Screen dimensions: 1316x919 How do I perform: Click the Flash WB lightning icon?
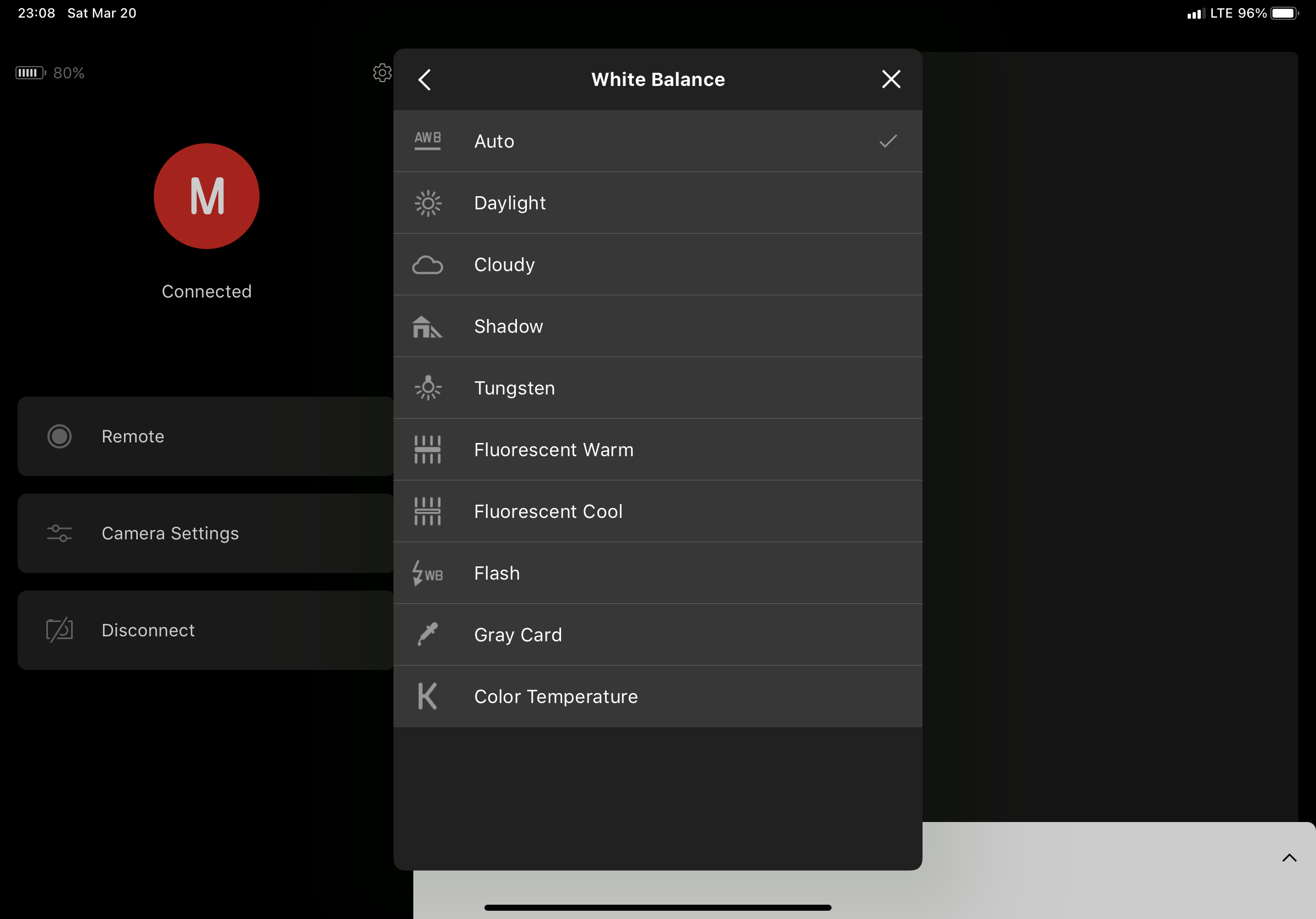(428, 573)
